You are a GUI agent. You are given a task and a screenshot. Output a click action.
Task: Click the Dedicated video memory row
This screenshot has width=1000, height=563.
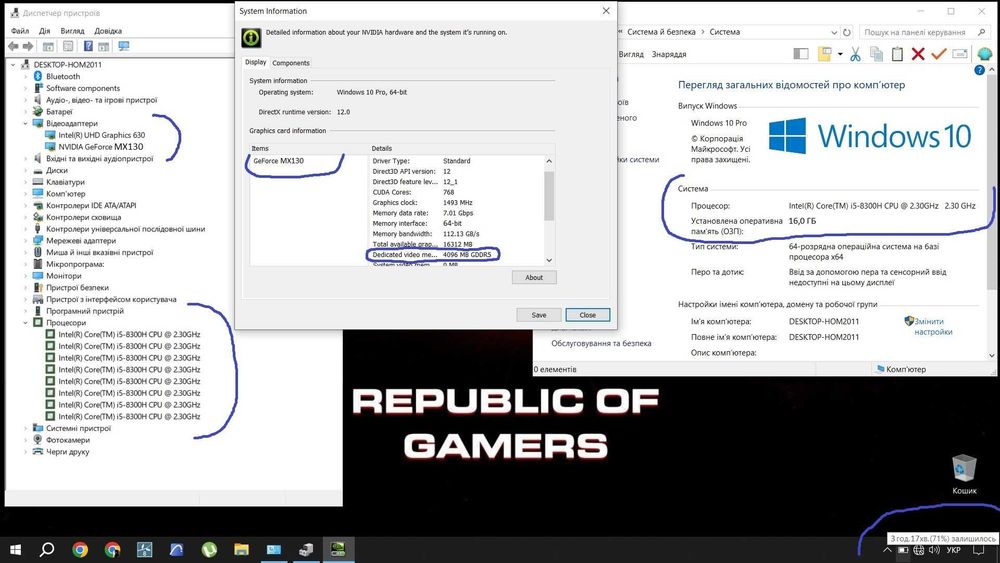point(432,254)
